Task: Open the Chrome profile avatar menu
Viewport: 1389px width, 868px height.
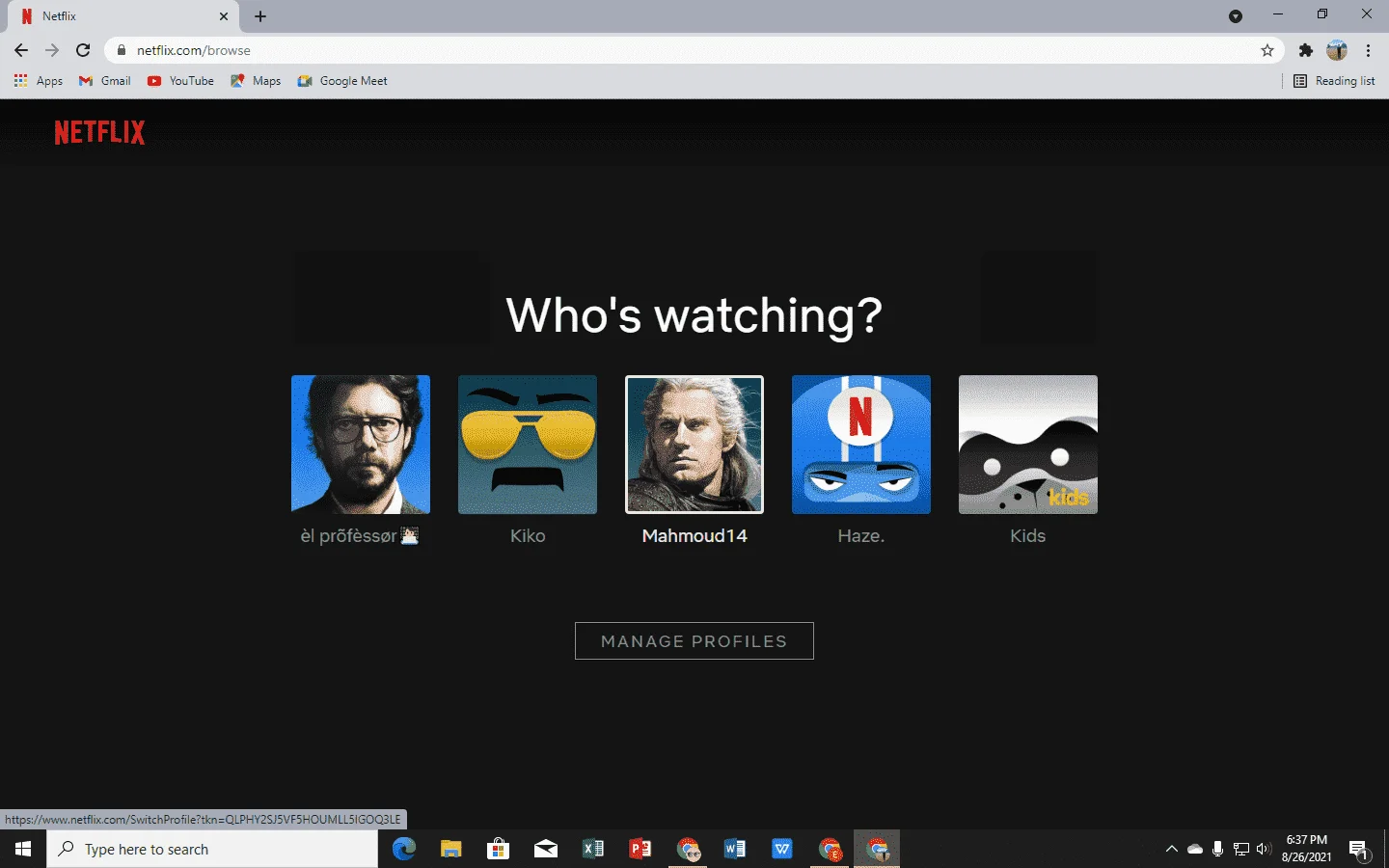Action: [1337, 50]
